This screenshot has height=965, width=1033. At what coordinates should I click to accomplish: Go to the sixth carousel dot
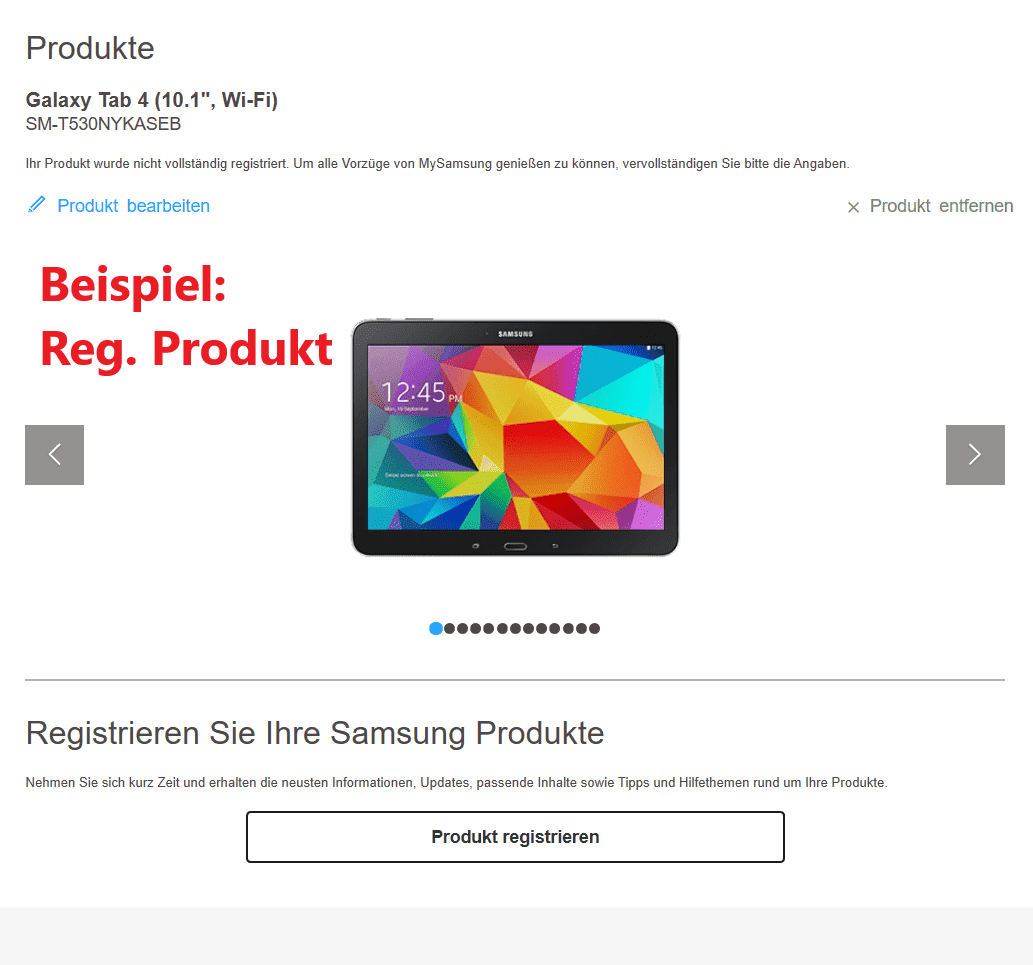(503, 628)
